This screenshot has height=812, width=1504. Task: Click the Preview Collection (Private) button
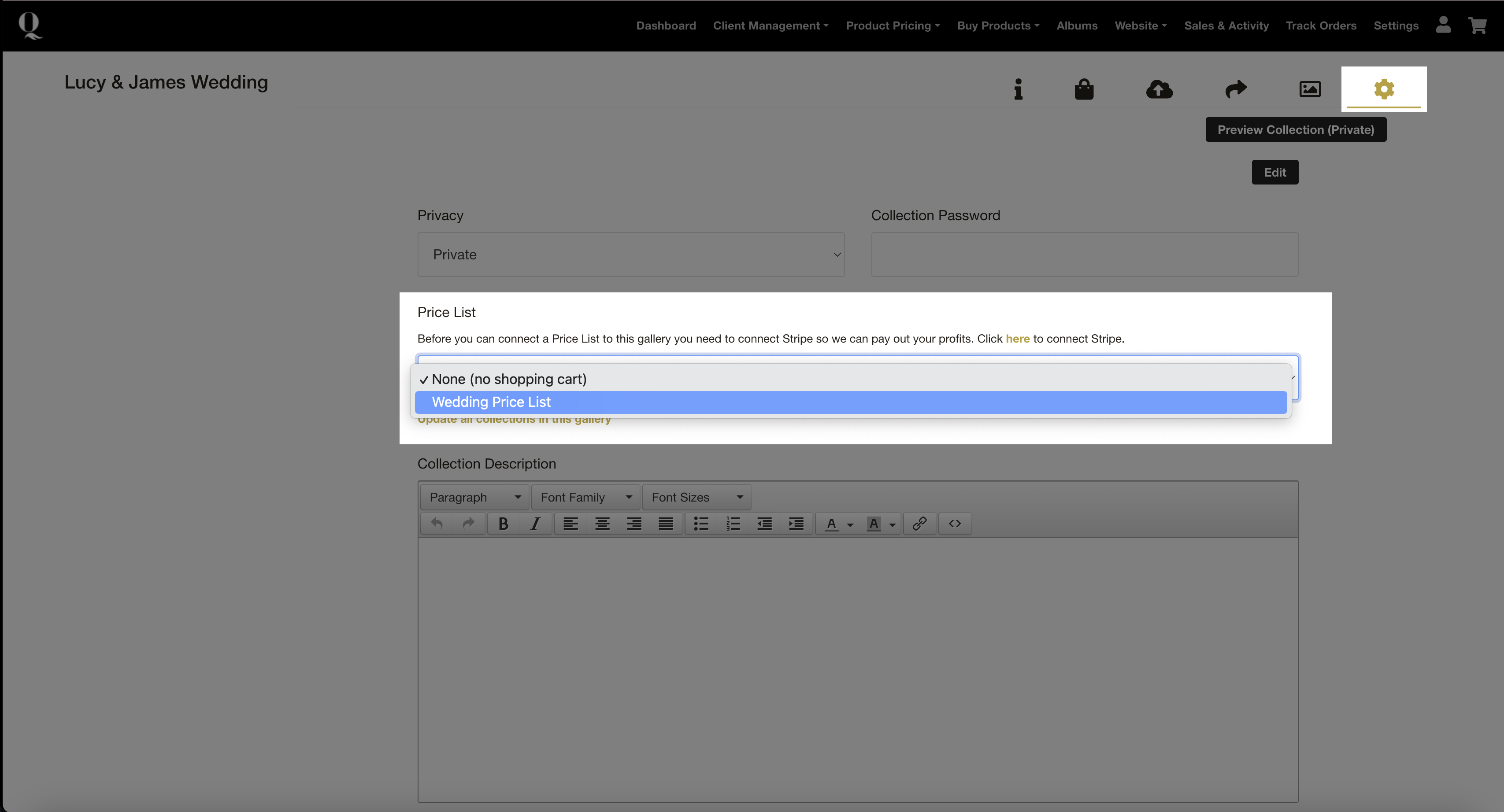click(x=1296, y=129)
